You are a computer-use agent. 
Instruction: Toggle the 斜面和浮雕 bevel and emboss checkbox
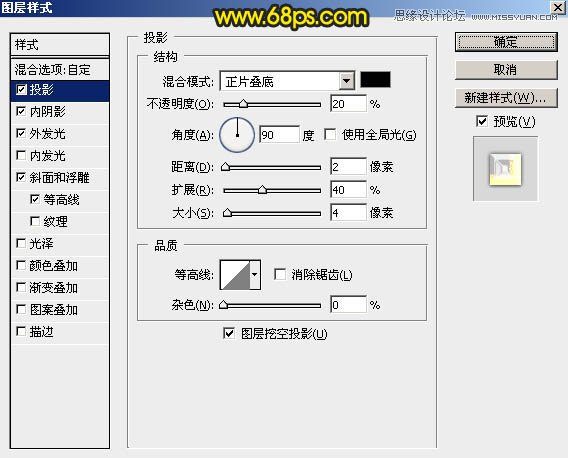click(21, 177)
